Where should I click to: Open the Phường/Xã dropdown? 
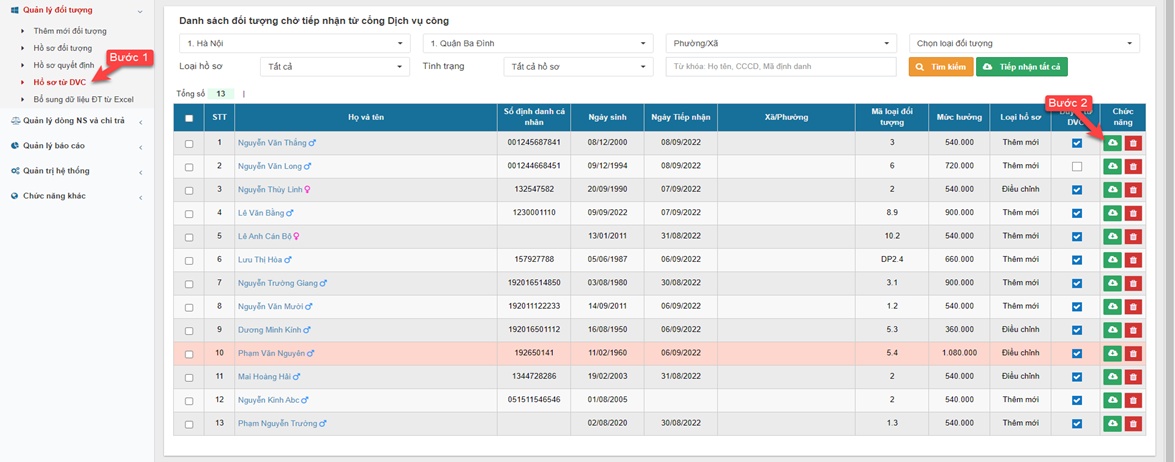[x=781, y=44]
